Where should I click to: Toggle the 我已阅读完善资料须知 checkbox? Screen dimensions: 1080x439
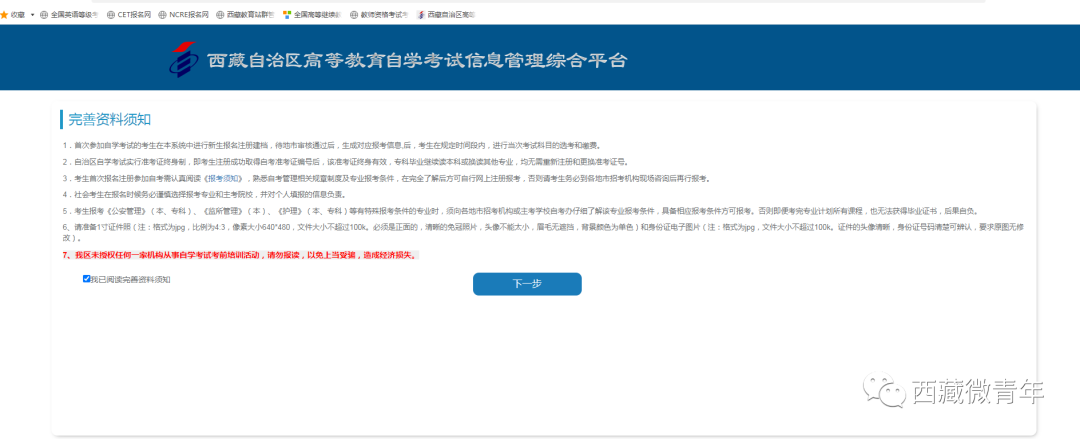(x=87, y=279)
